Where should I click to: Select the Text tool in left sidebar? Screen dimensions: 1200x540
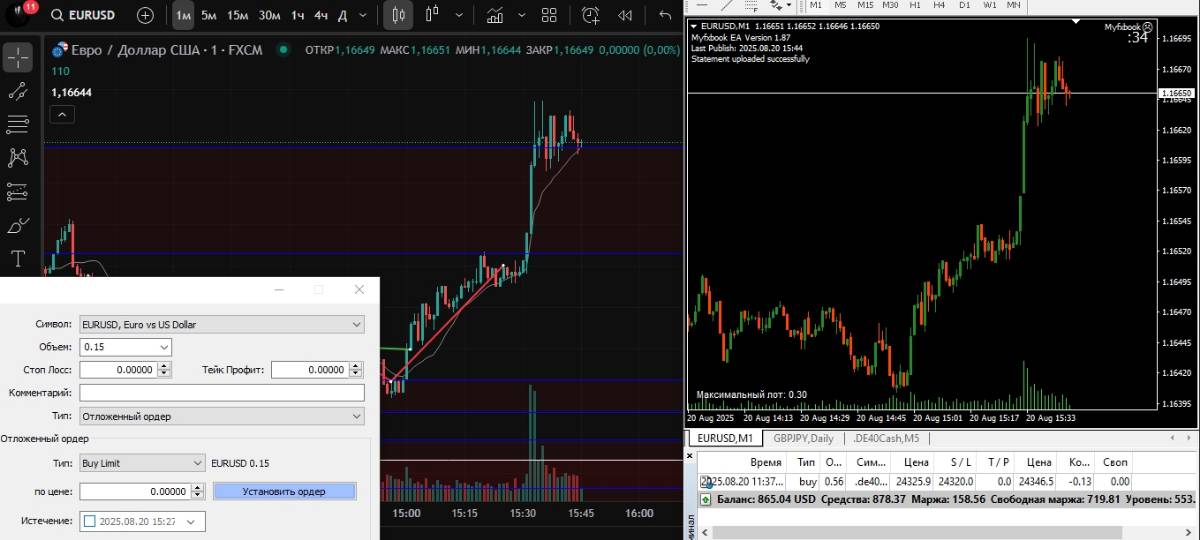tap(18, 259)
